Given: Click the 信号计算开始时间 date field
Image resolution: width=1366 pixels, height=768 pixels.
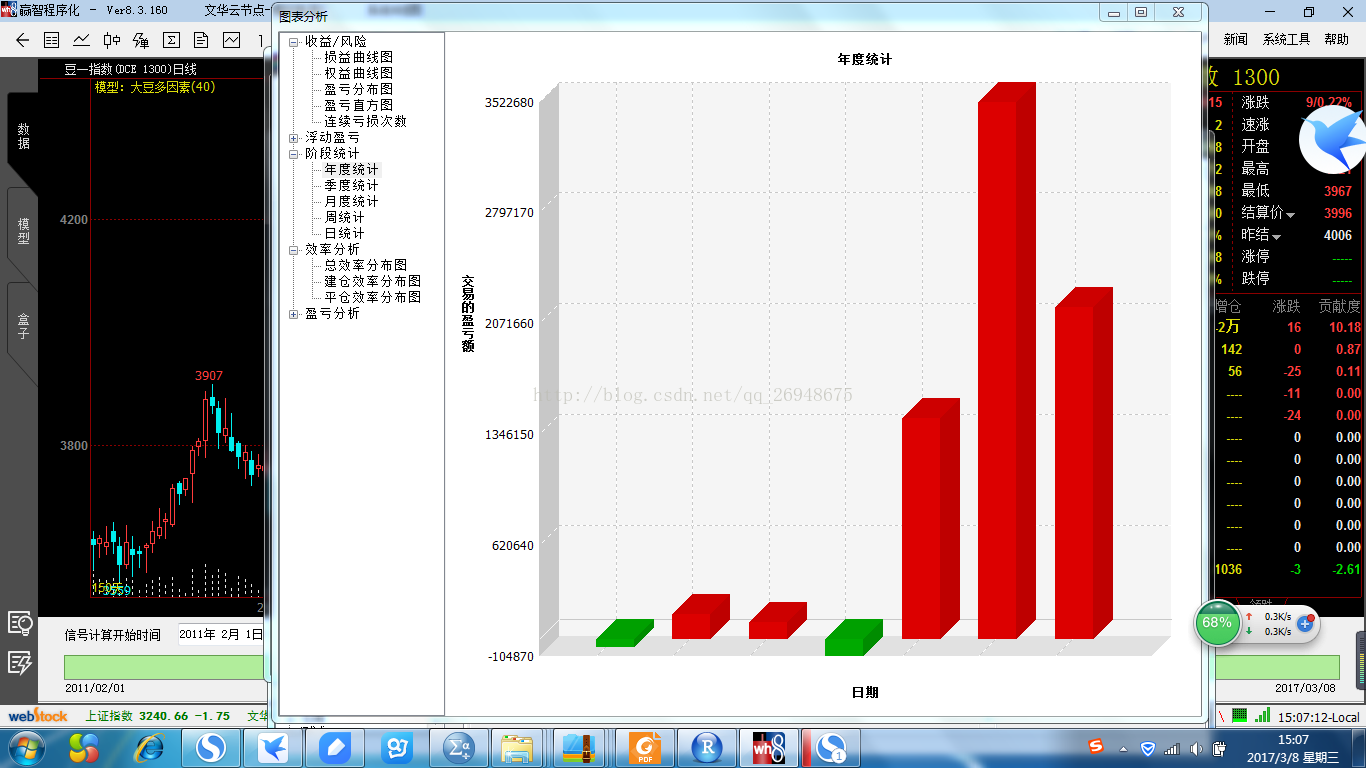Looking at the screenshot, I should pos(222,634).
